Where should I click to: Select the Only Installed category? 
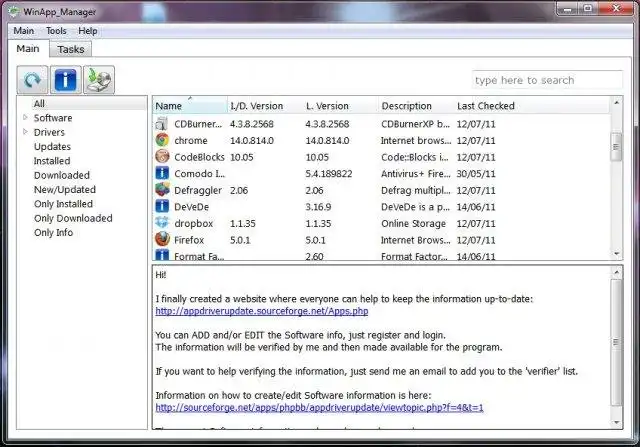point(63,204)
